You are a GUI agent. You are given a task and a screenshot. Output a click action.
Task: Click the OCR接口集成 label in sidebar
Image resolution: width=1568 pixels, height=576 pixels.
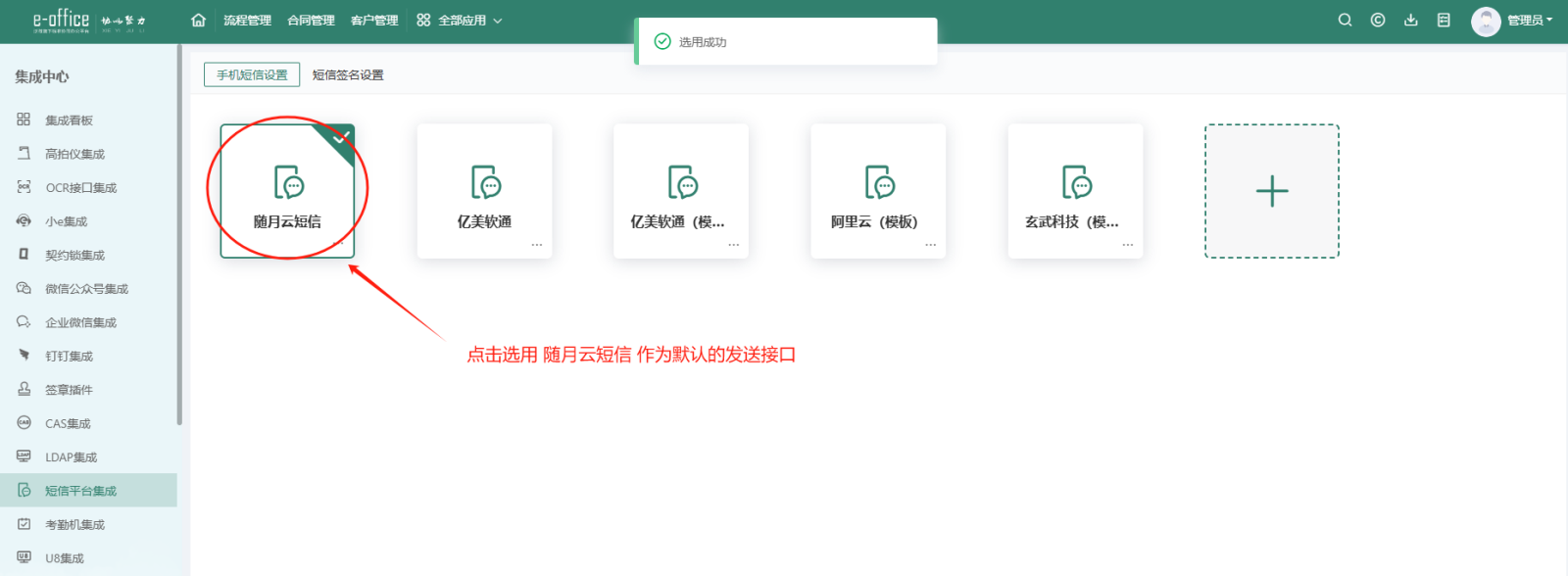[x=80, y=187]
